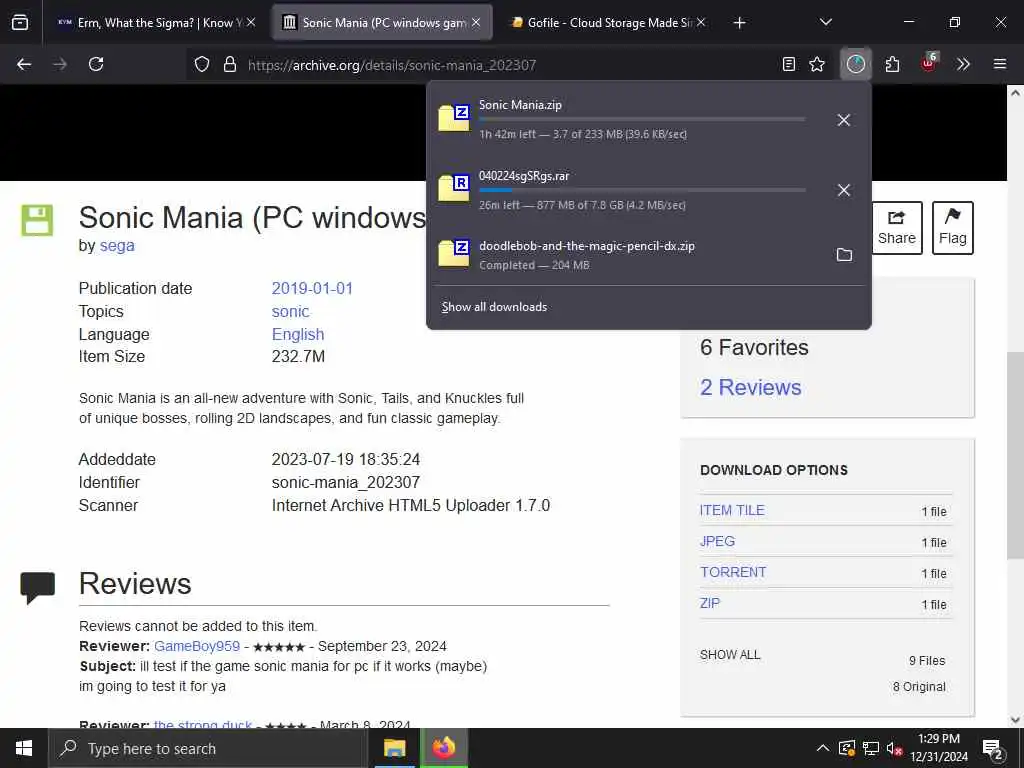
Task: Click the Sonic Mania.zip file icon
Action: [454, 118]
